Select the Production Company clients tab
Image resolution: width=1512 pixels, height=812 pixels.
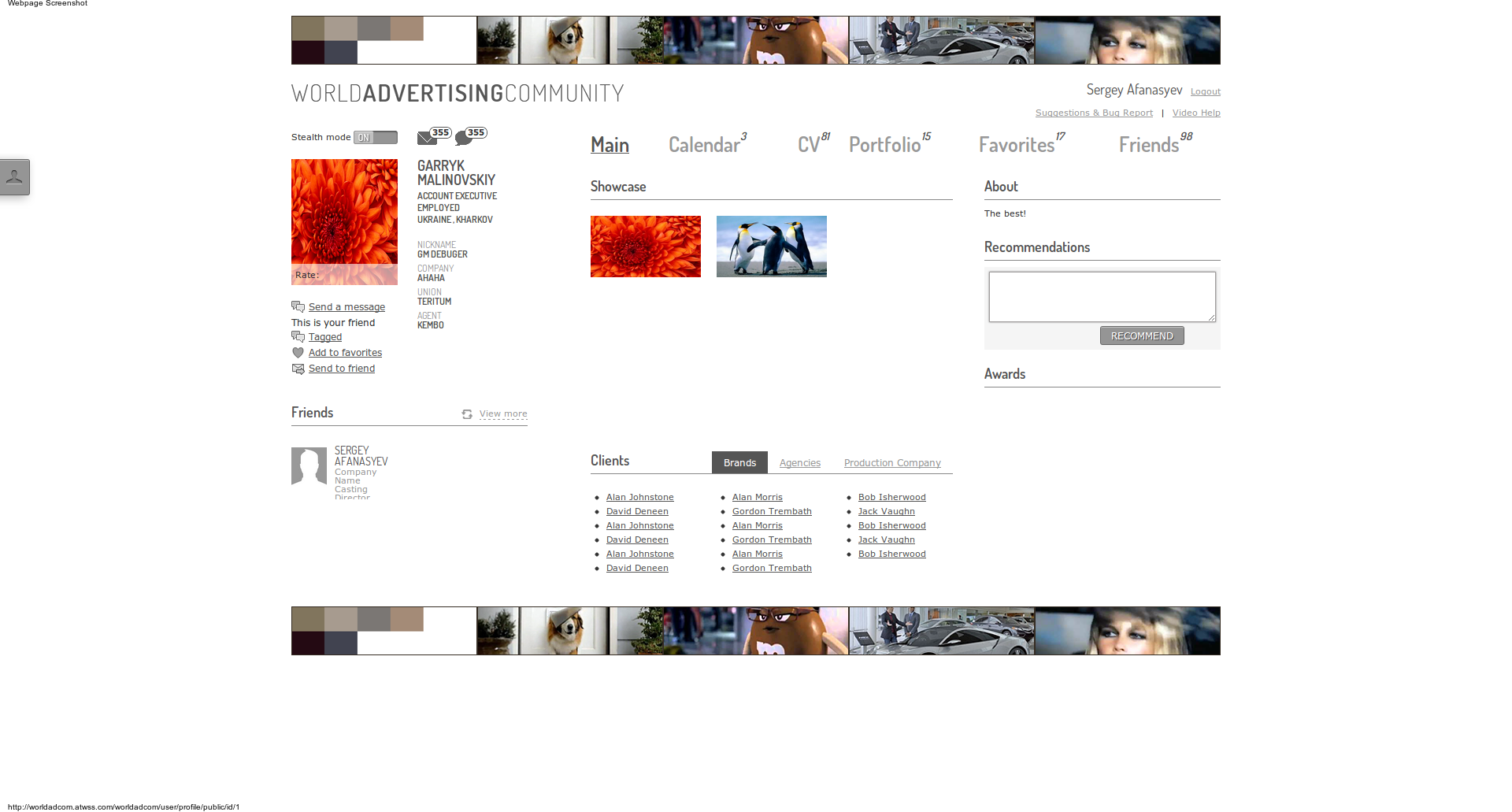pos(892,463)
